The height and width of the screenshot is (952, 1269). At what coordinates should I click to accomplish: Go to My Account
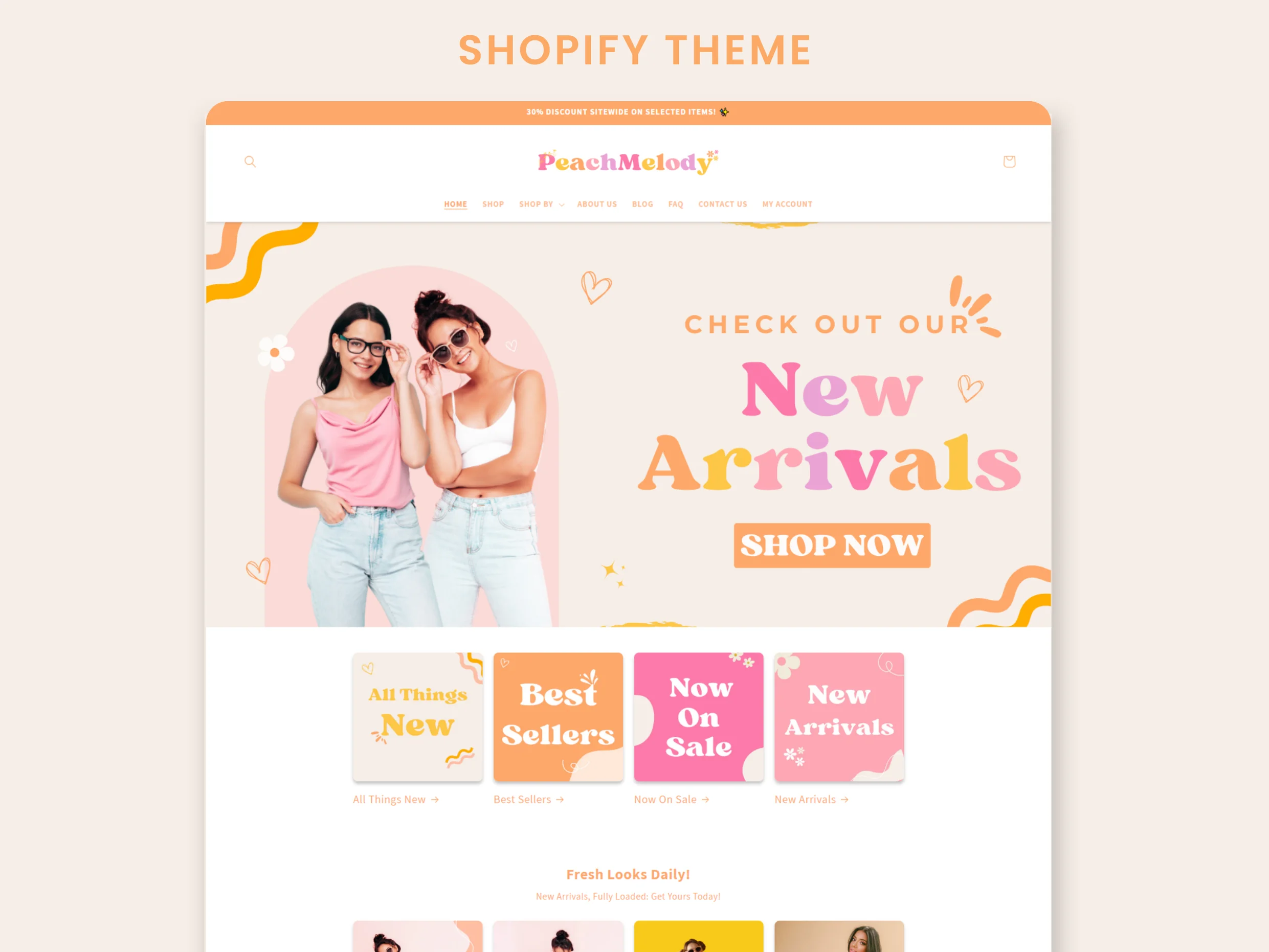(787, 204)
